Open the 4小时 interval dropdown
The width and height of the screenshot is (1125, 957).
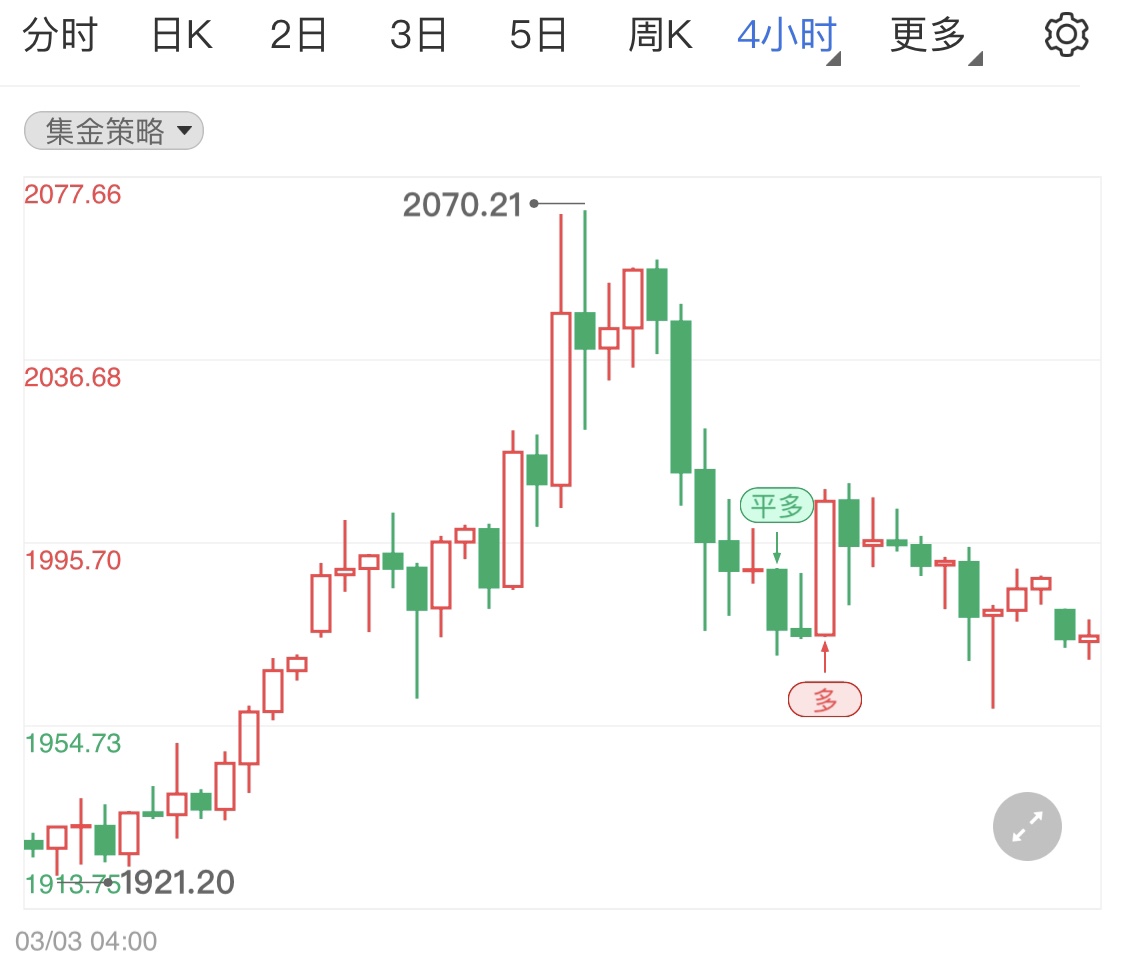pyautogui.click(x=787, y=37)
